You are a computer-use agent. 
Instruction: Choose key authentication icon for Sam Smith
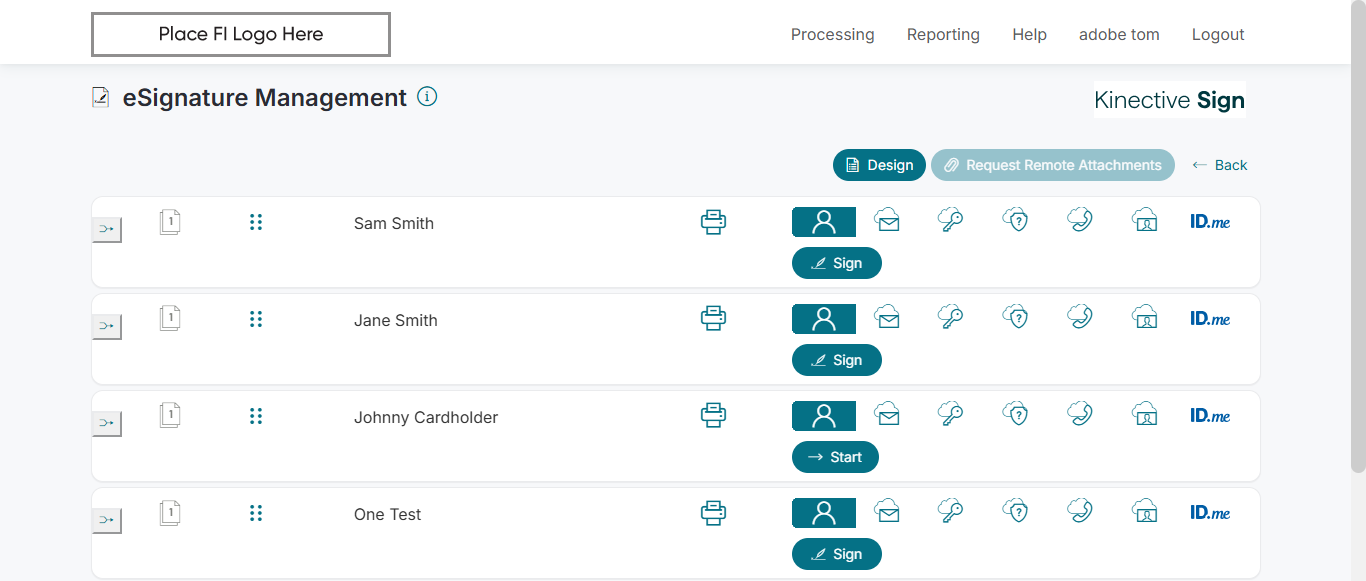950,221
